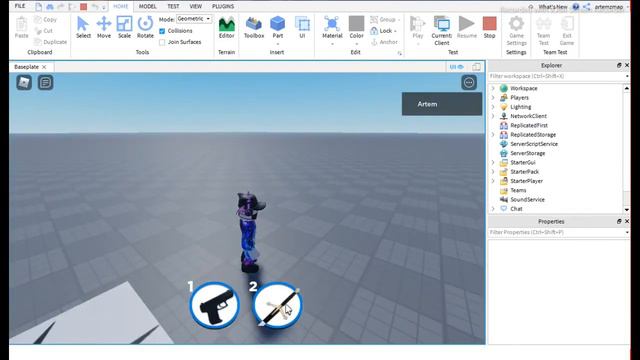Toggle the viewport device emulation icon
This screenshot has width=640, height=360.
[476, 67]
